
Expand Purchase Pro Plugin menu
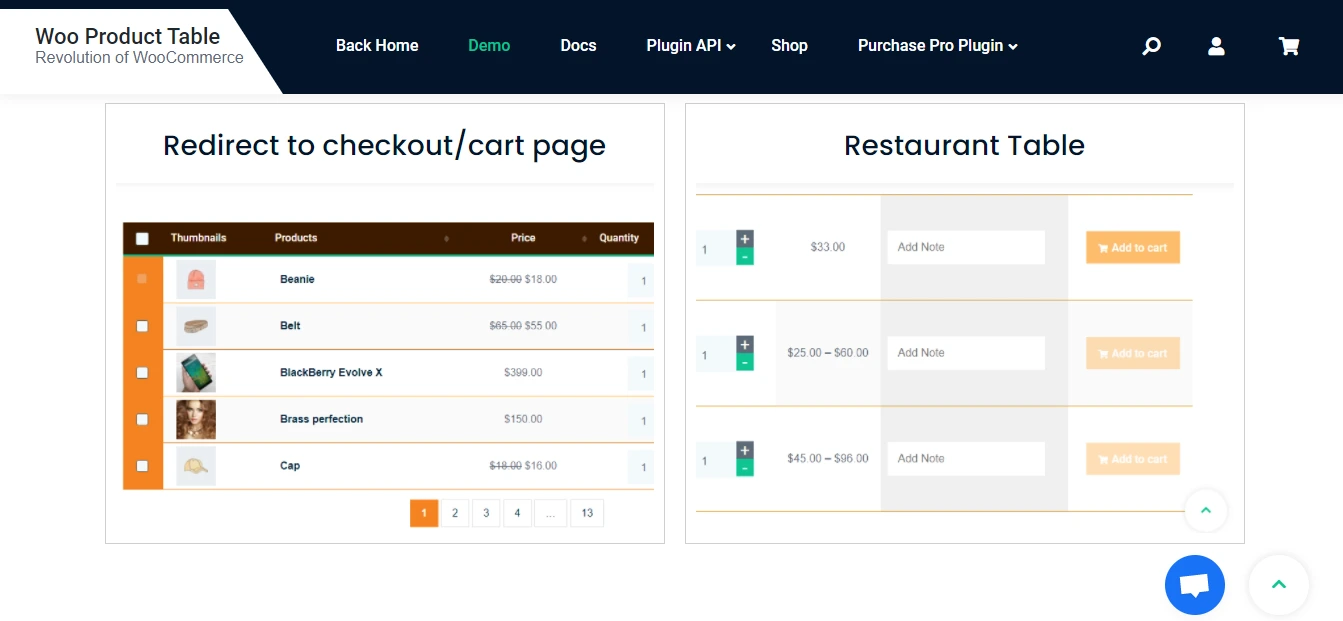pyautogui.click(x=937, y=46)
